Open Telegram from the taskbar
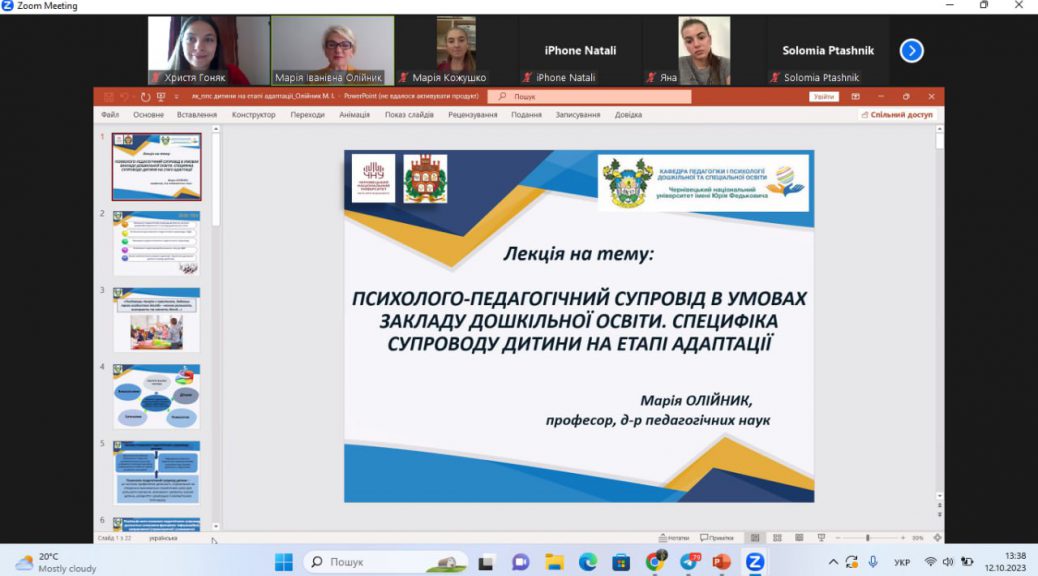This screenshot has width=1038, height=576. pyautogui.click(x=688, y=562)
